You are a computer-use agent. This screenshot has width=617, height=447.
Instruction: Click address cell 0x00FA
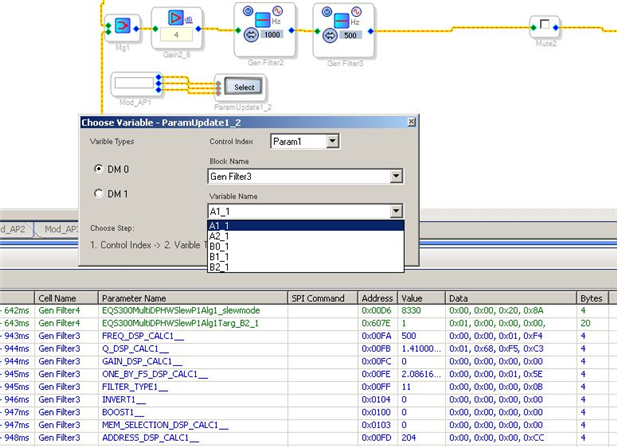[377, 336]
